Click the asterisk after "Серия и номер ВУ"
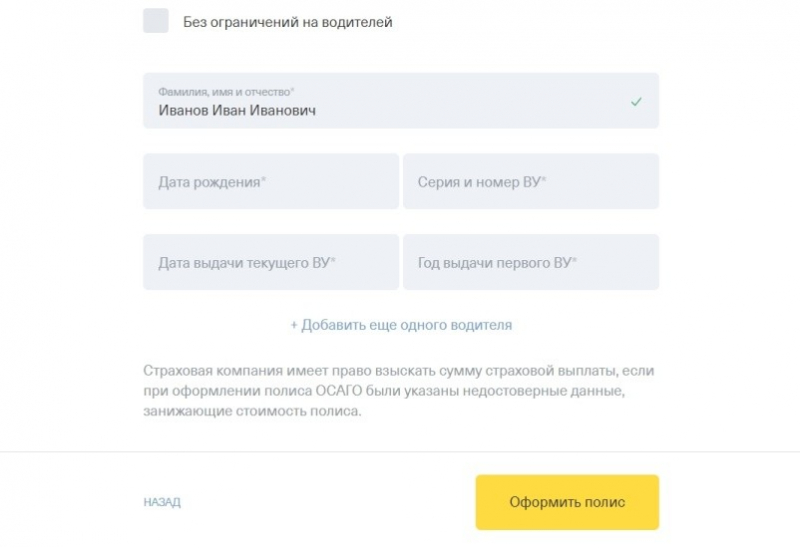Screen dimensions: 800x548 tap(544, 180)
